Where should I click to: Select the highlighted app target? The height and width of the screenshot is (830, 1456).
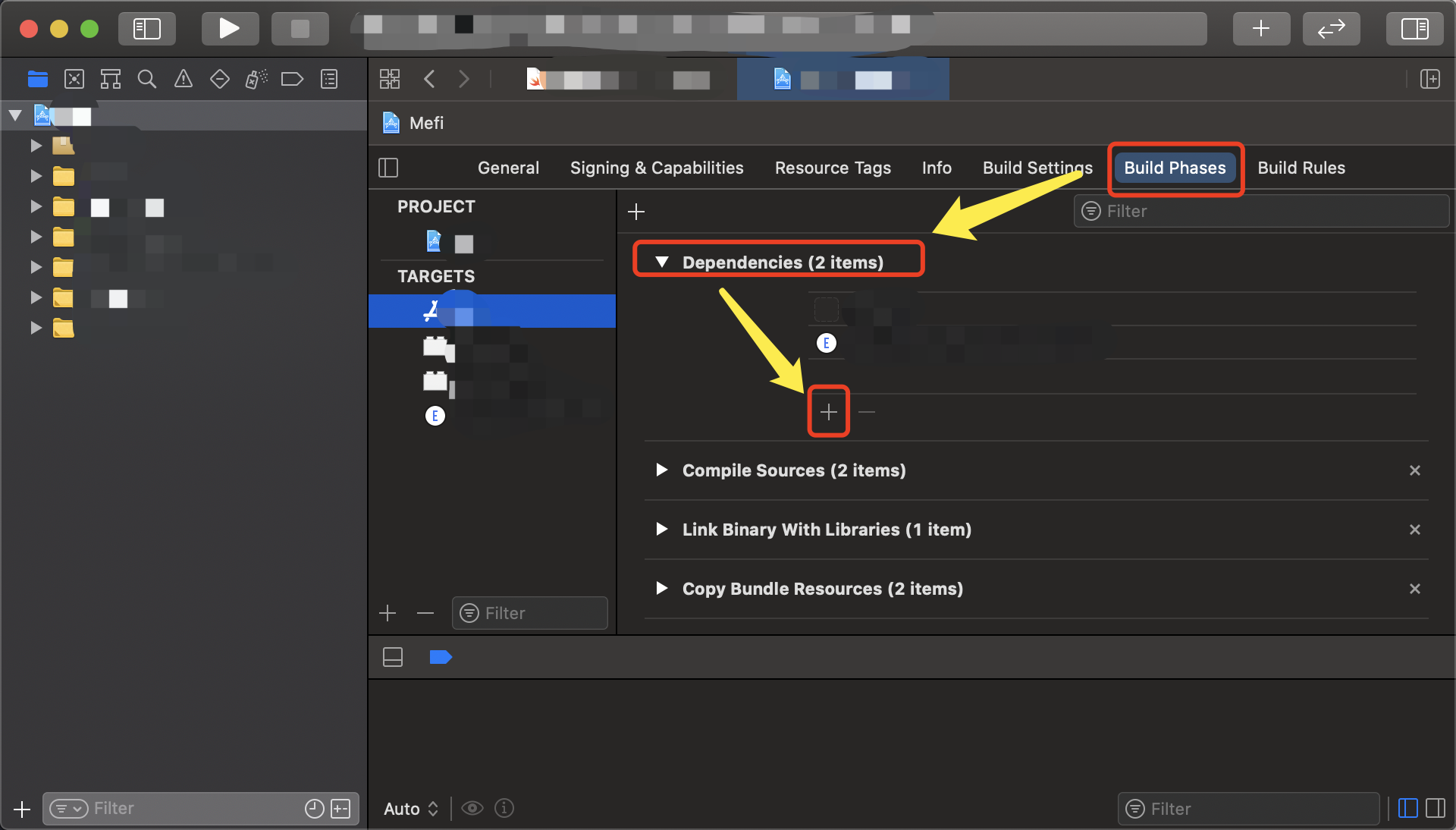pos(491,311)
